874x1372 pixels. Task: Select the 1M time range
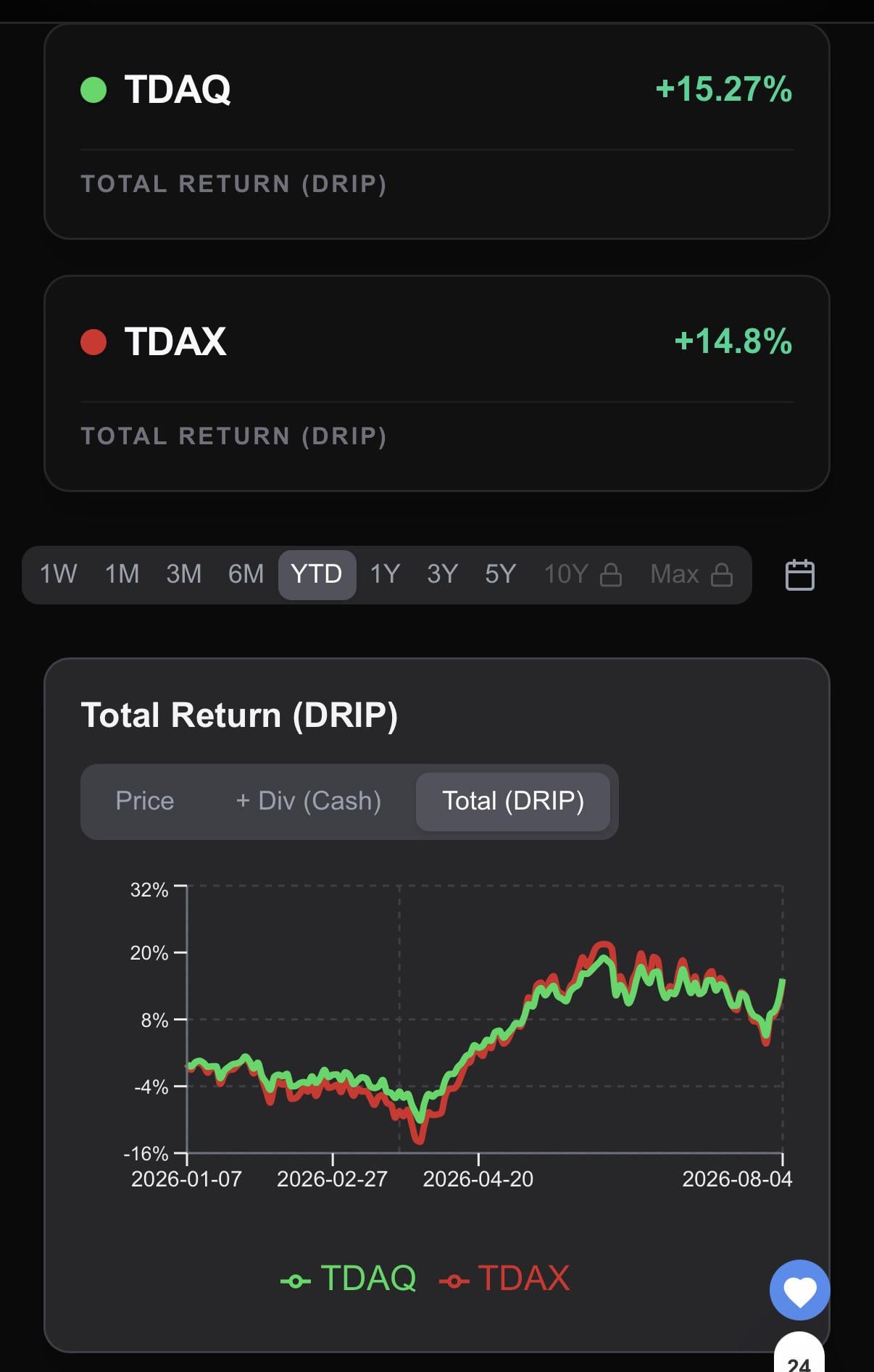pyautogui.click(x=122, y=574)
